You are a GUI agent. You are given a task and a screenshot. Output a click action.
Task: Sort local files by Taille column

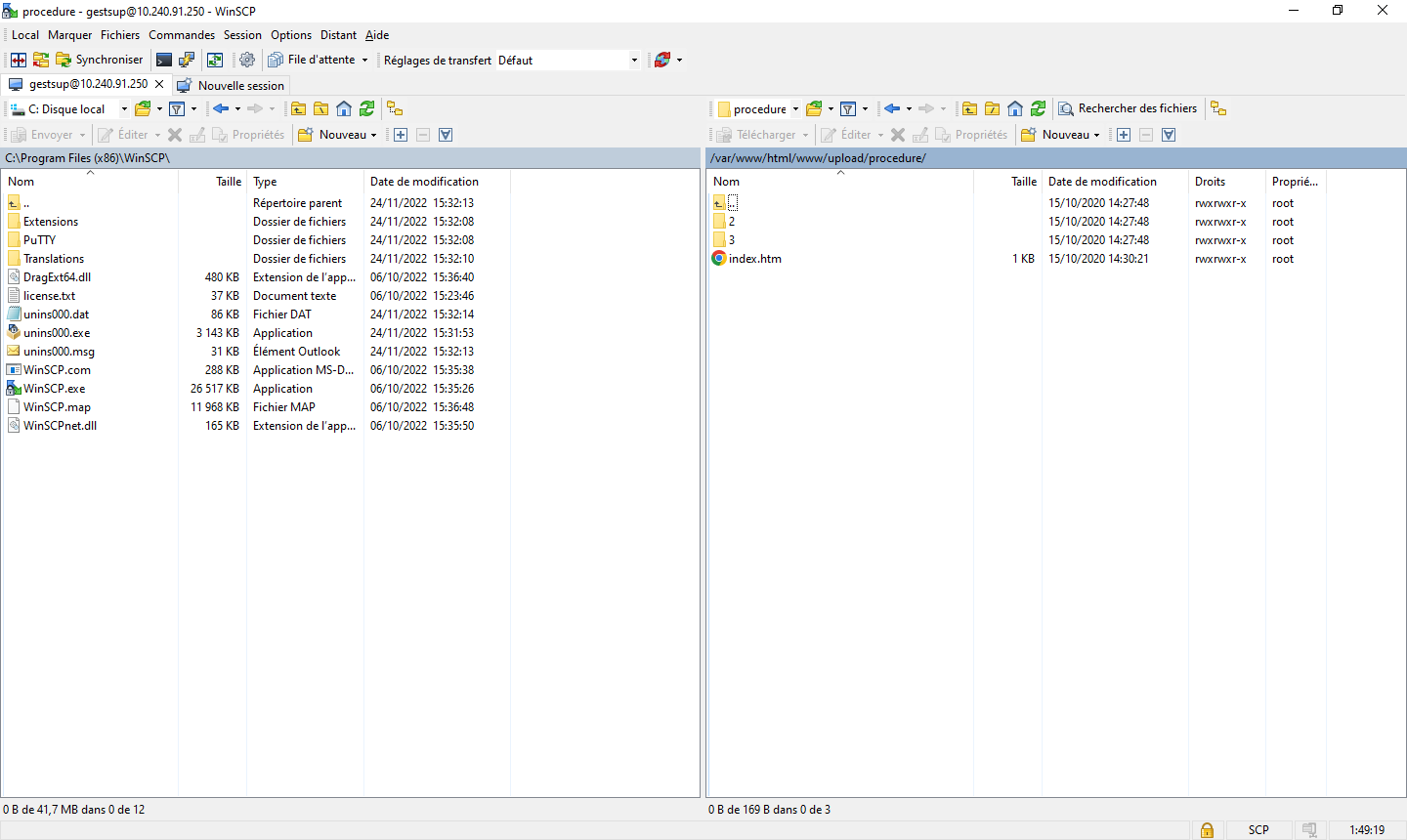pos(212,181)
